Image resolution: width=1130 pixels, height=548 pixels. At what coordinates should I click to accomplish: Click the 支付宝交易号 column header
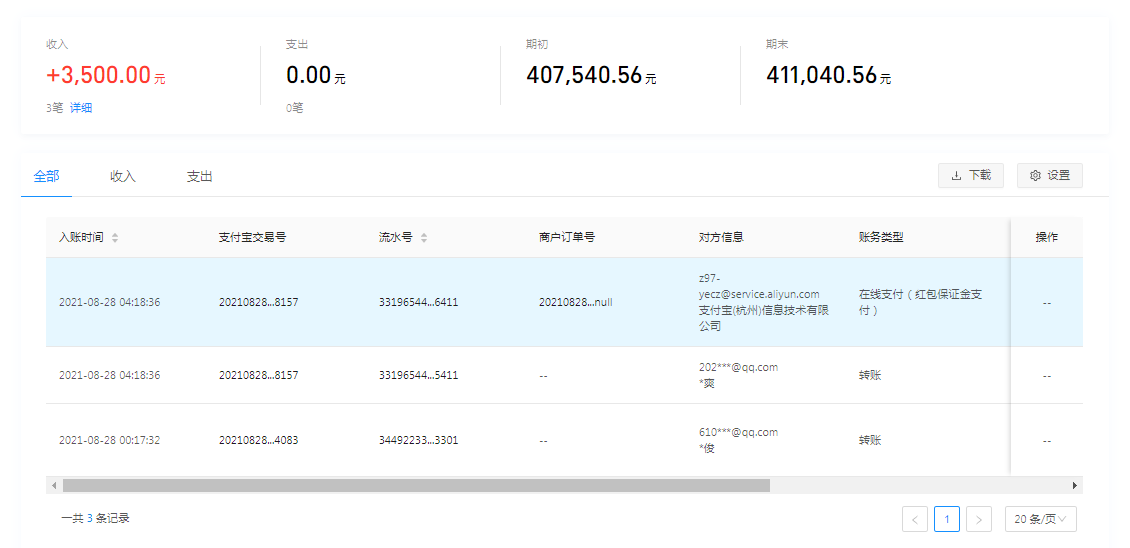tap(252, 237)
